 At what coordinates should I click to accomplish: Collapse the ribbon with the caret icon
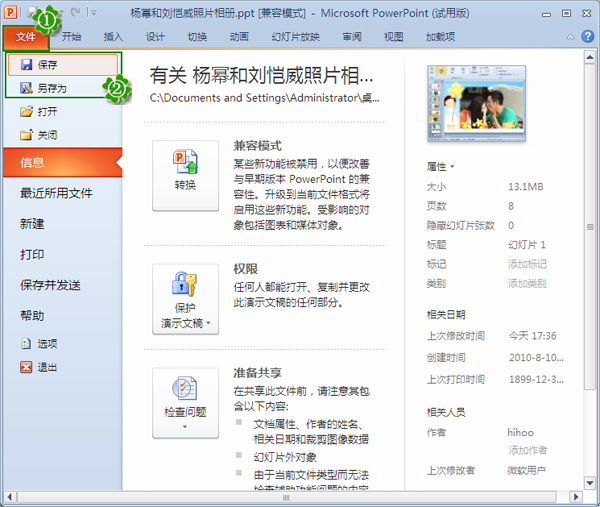tap(570, 37)
